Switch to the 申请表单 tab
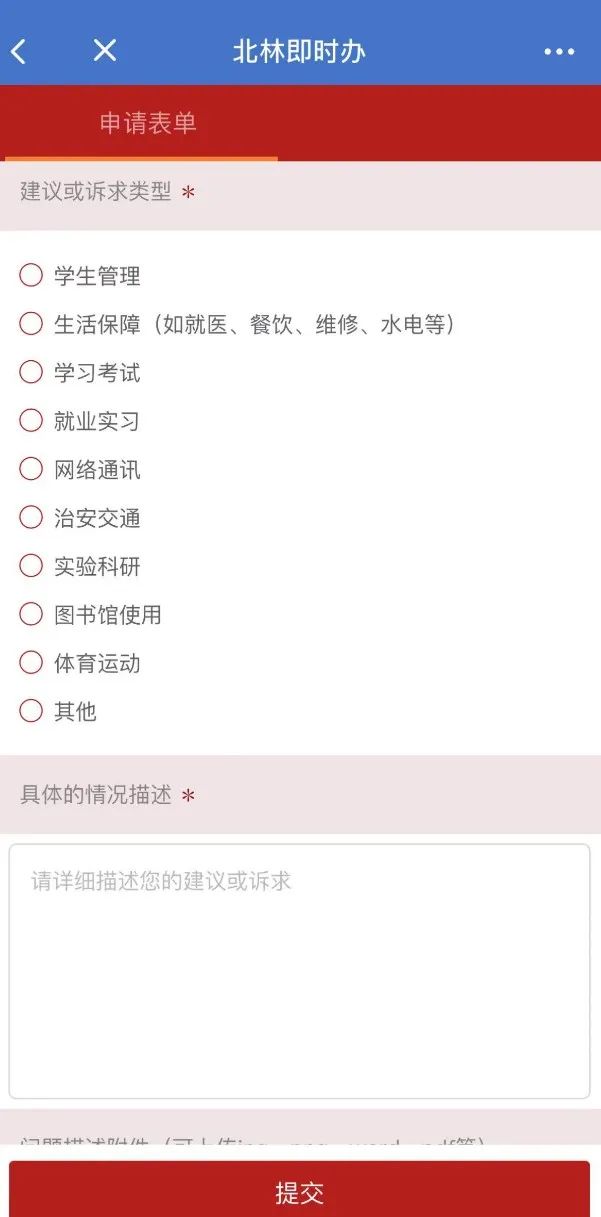This screenshot has width=601, height=1217. click(x=148, y=123)
